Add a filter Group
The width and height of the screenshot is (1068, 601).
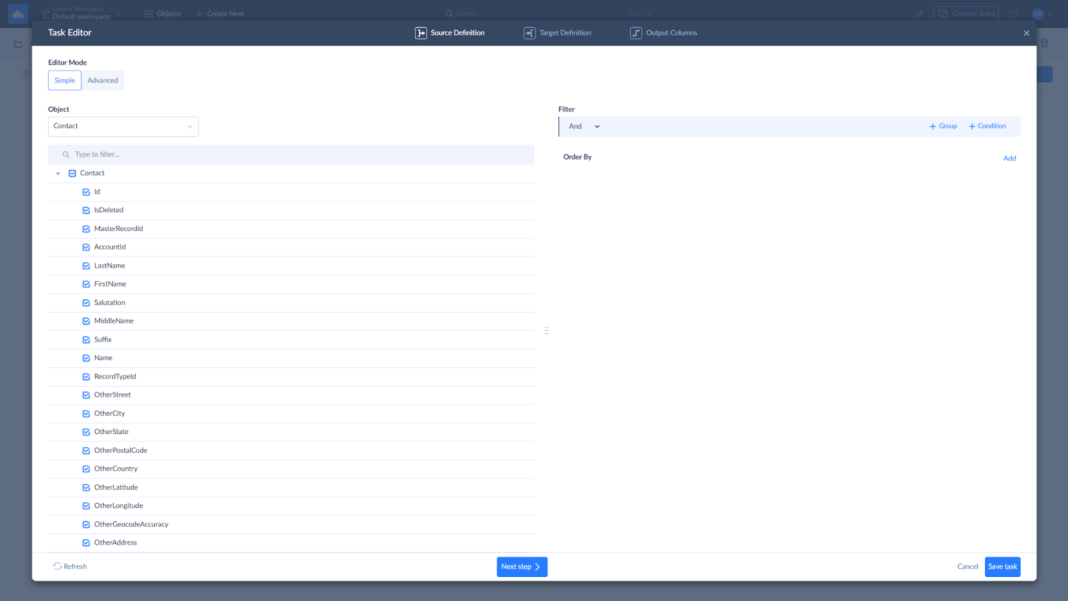point(943,126)
